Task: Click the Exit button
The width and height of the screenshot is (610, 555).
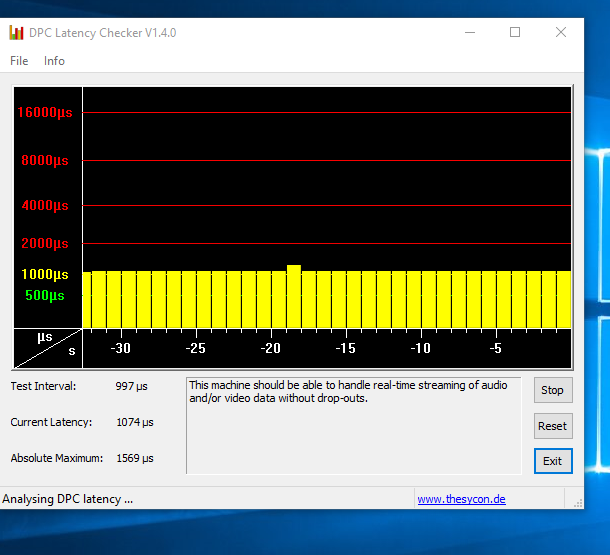Action: [553, 461]
